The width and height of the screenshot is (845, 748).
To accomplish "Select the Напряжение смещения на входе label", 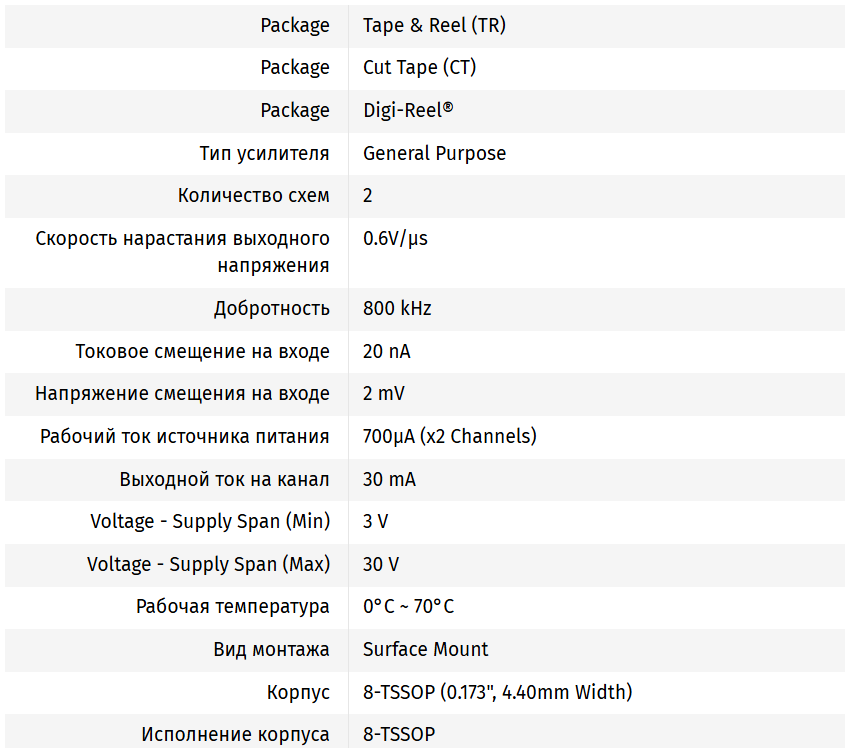I will tap(182, 394).
